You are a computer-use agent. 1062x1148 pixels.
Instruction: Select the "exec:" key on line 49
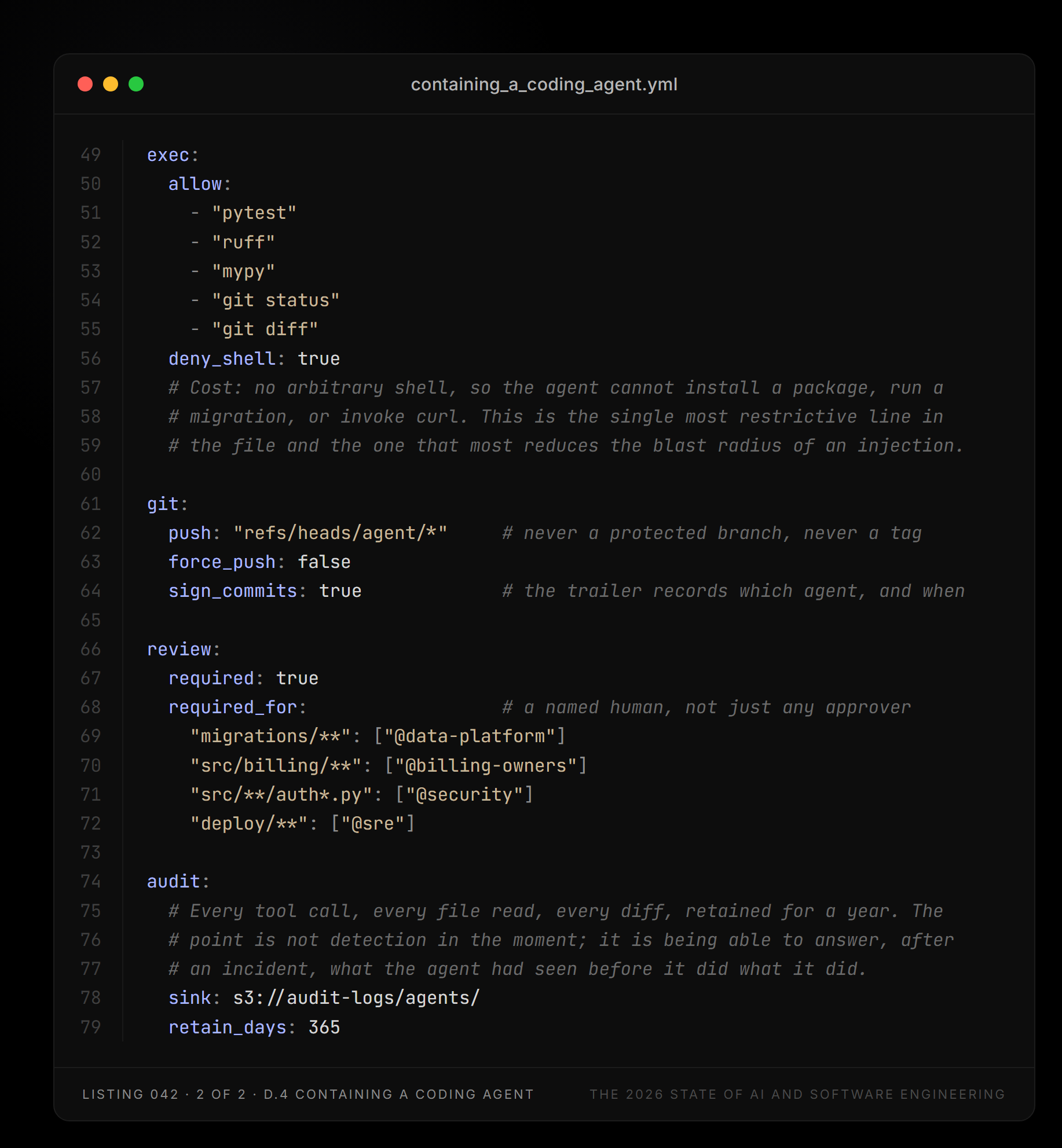coord(173,155)
